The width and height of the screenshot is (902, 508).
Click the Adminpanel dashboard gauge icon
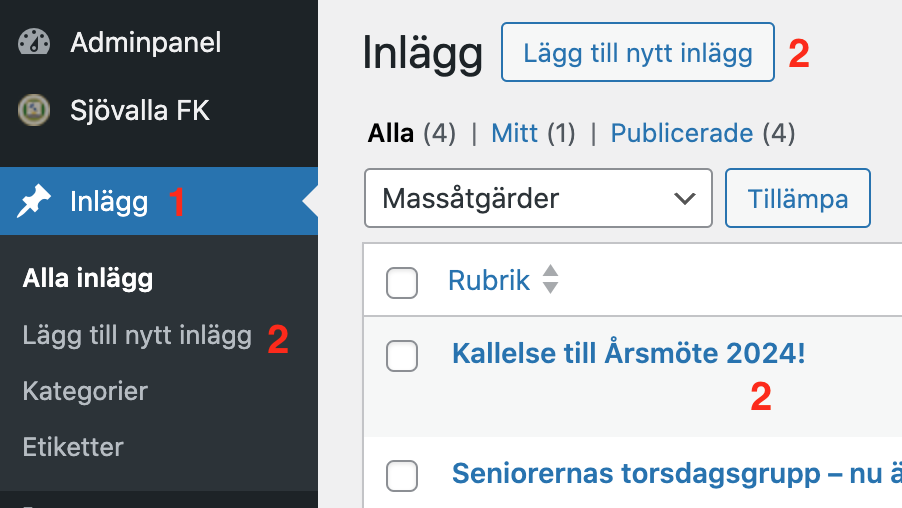coord(34,43)
